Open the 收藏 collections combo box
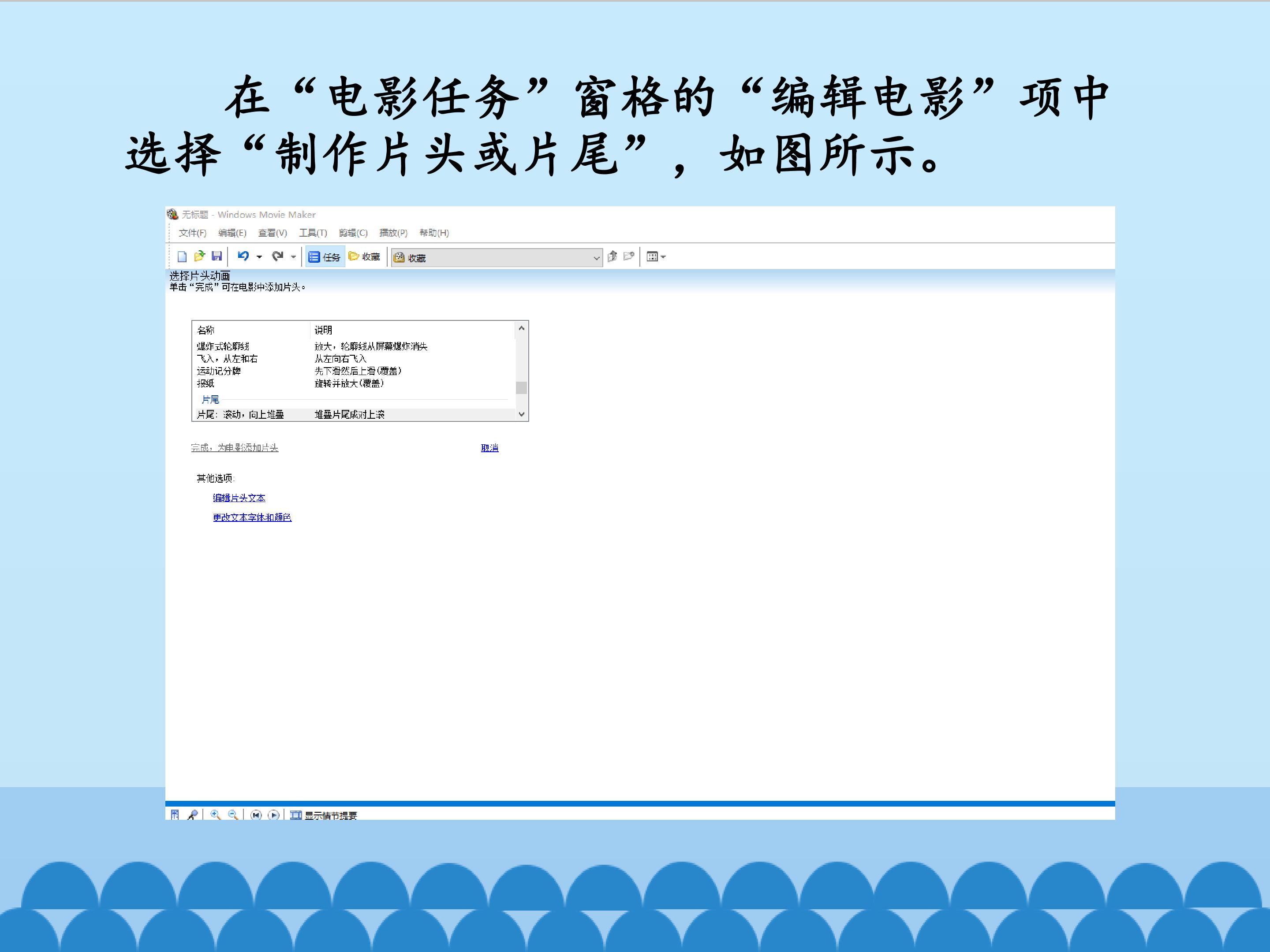 point(497,258)
